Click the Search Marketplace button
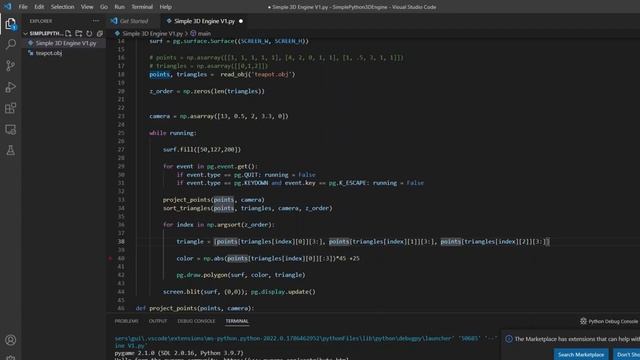 (x=581, y=354)
